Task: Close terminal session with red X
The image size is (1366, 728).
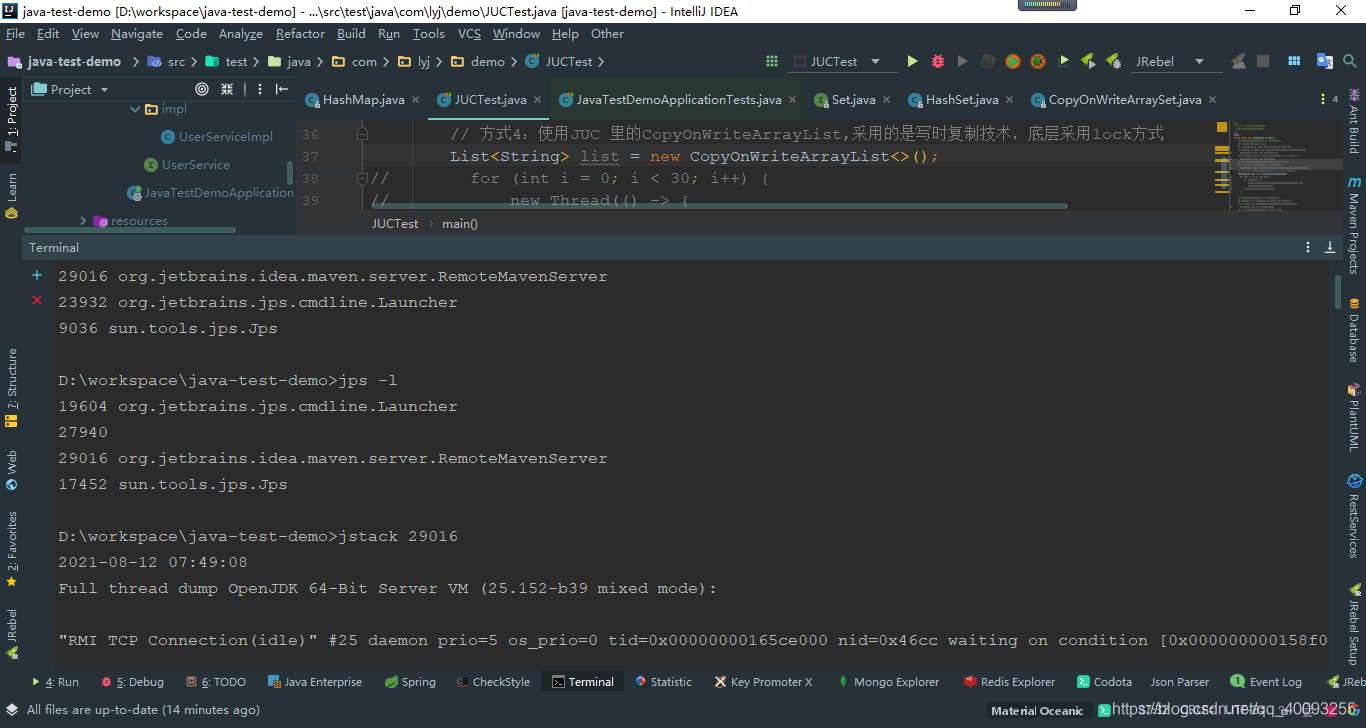Action: coord(37,300)
